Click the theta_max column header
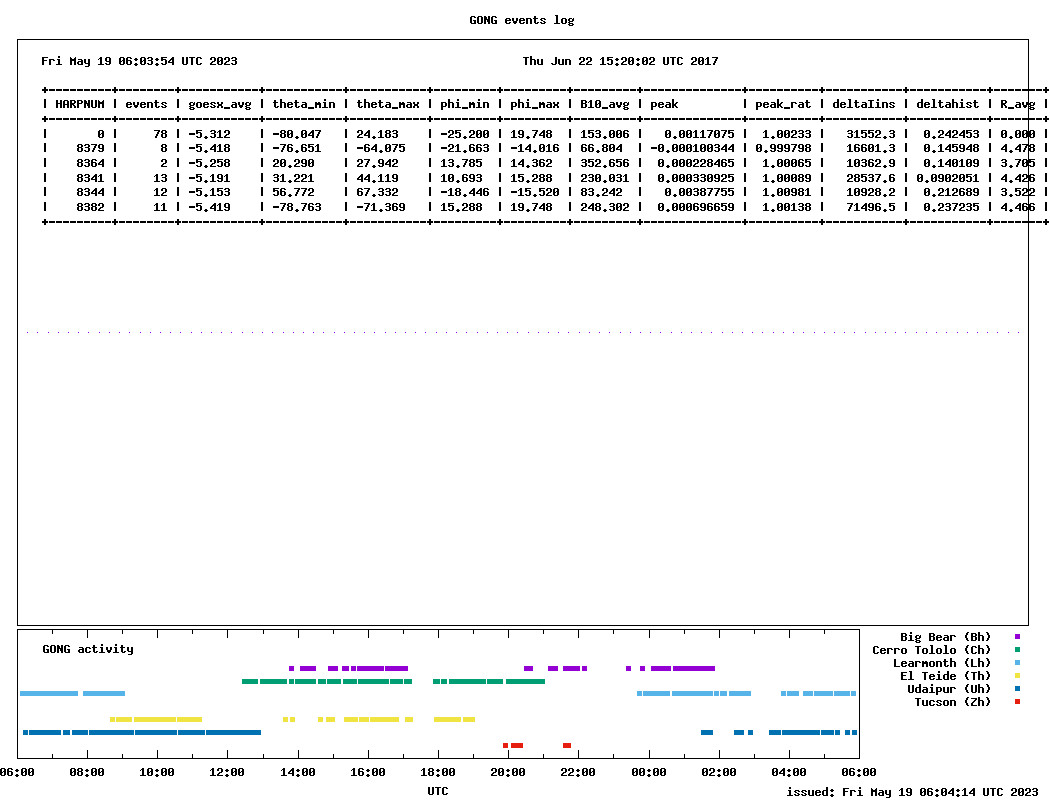The width and height of the screenshot is (1050, 800). click(x=388, y=104)
